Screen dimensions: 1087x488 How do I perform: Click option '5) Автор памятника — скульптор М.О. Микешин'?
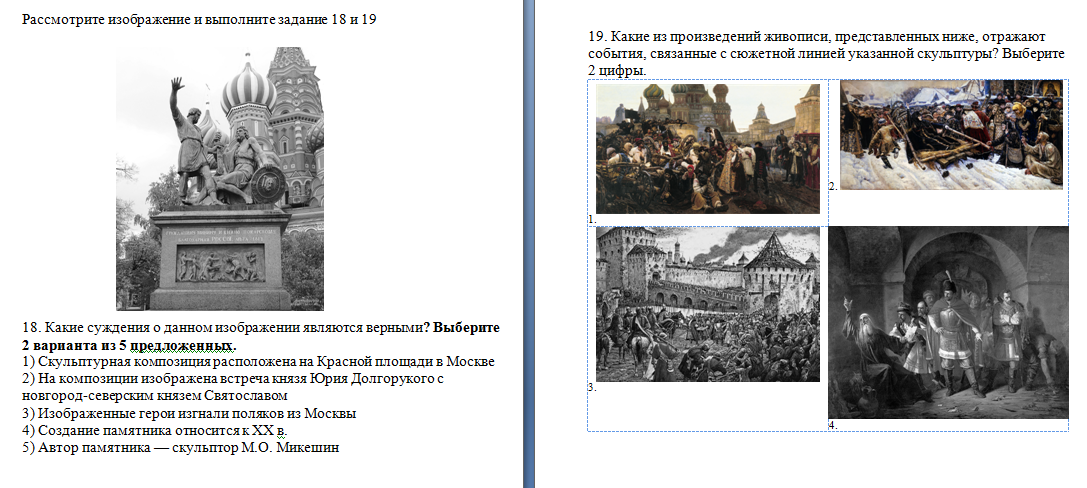pyautogui.click(x=181, y=448)
